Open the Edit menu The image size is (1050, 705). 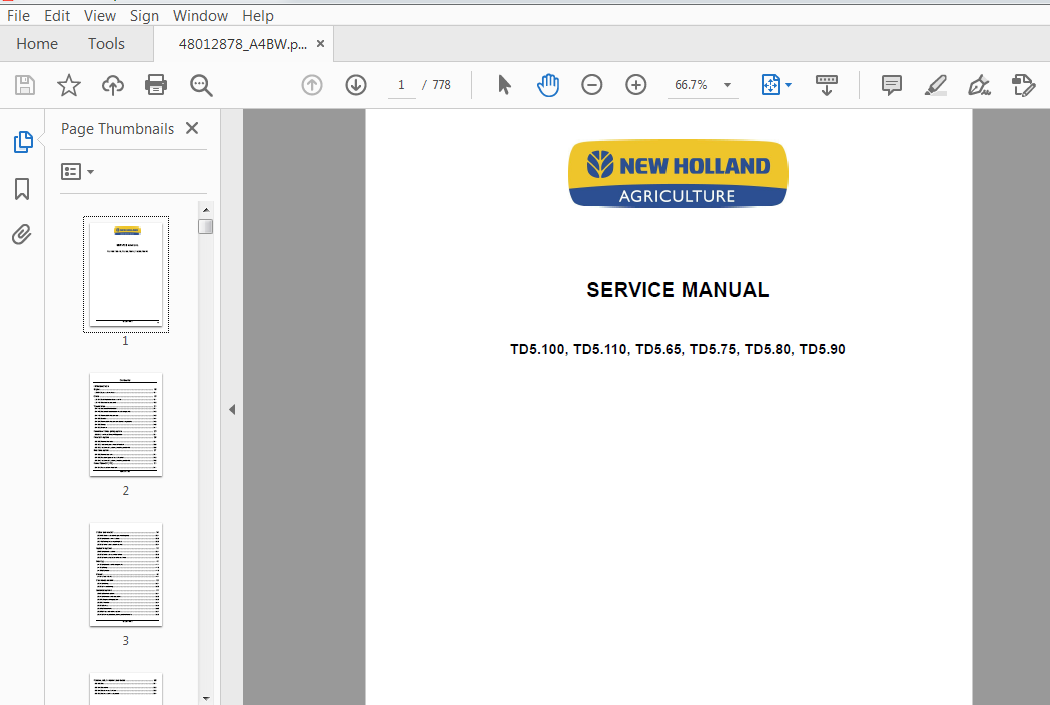(x=57, y=15)
